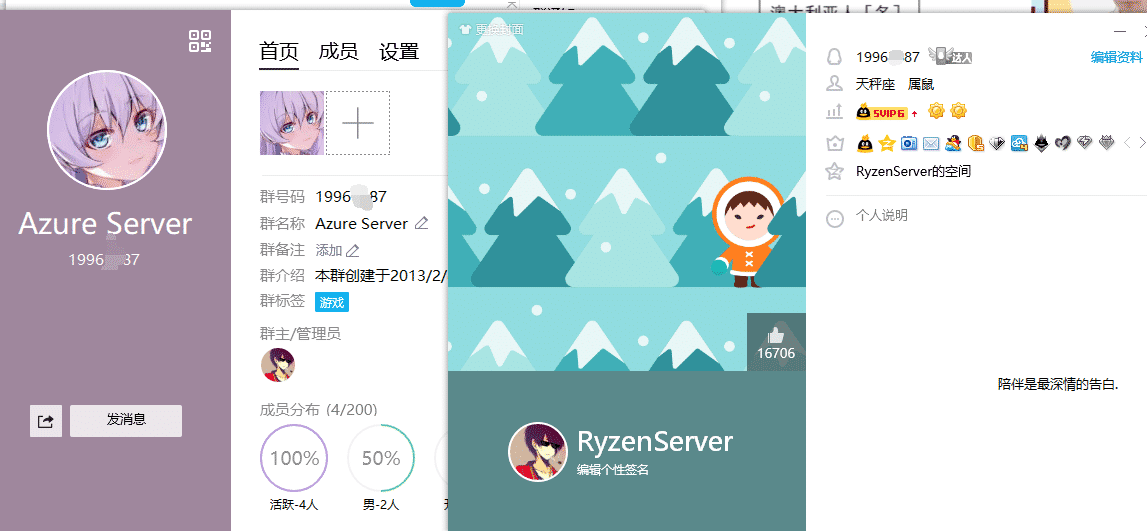Click the signature 陪伴是最深情的告白.
Image resolution: width=1147 pixels, height=531 pixels.
click(x=1058, y=384)
